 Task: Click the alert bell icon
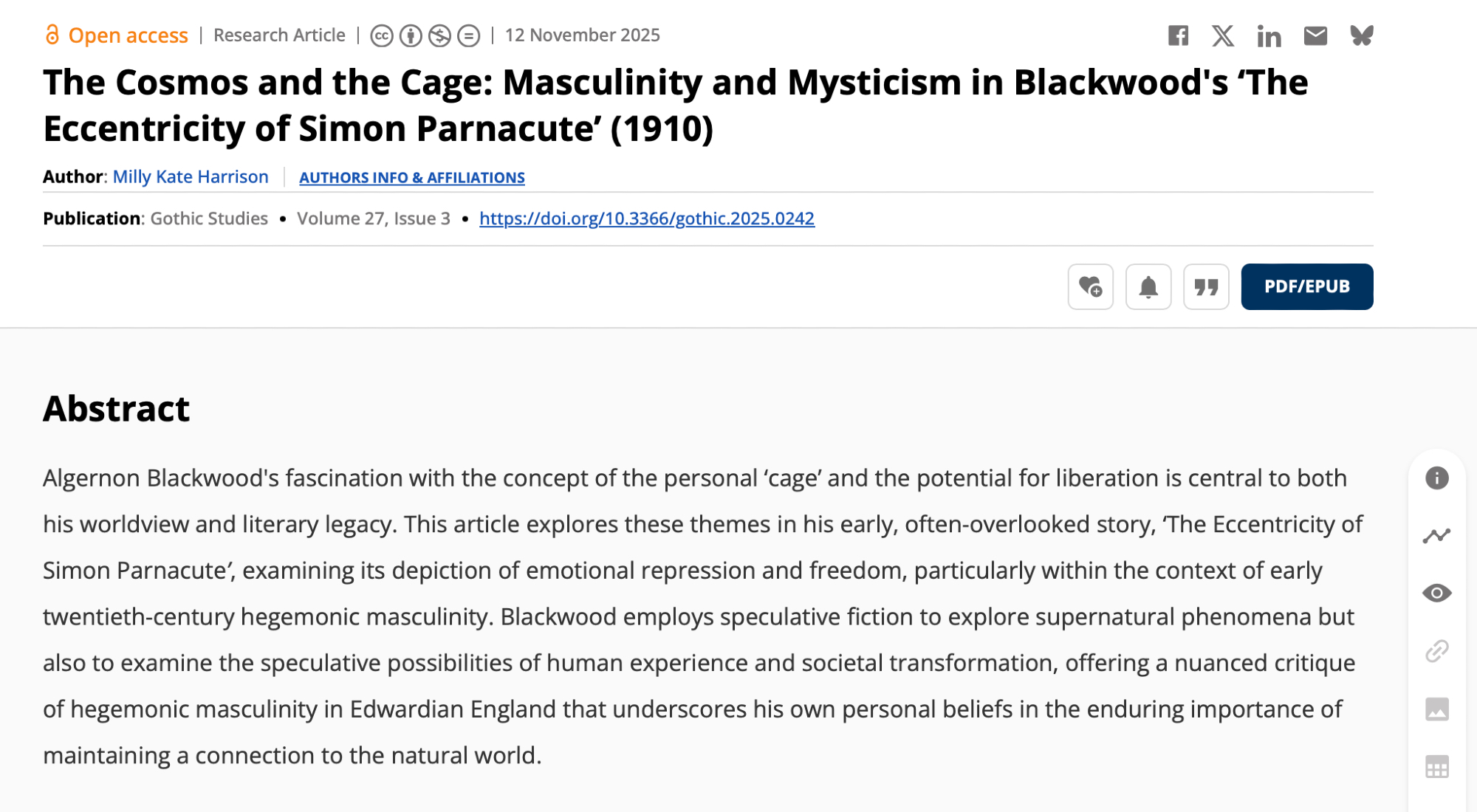(x=1148, y=286)
